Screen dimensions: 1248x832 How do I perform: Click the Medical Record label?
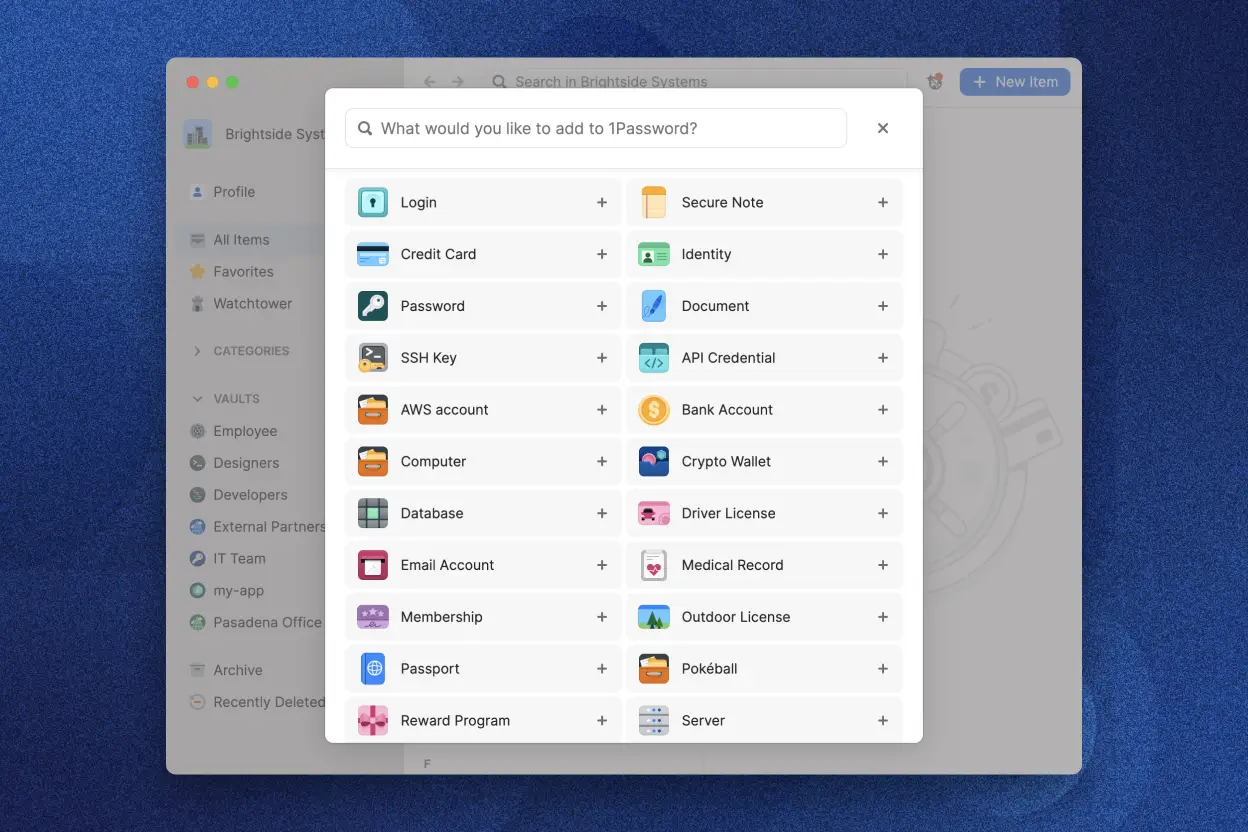click(732, 565)
